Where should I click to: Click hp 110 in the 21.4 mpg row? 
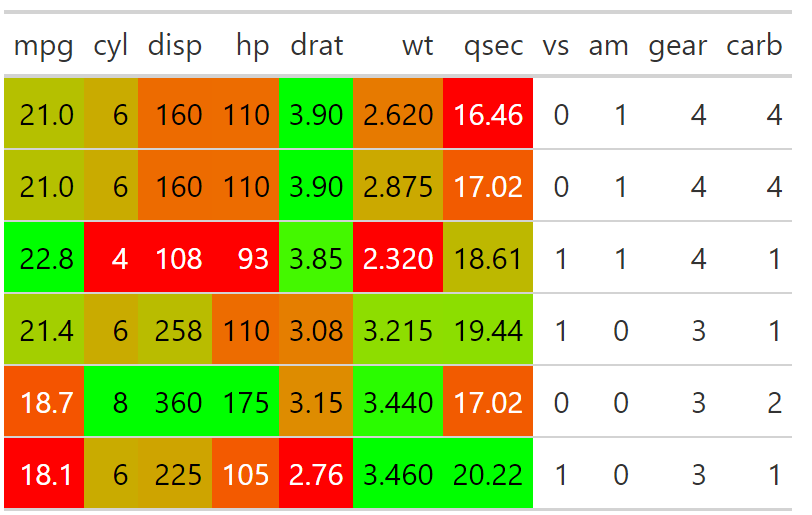[x=245, y=330]
